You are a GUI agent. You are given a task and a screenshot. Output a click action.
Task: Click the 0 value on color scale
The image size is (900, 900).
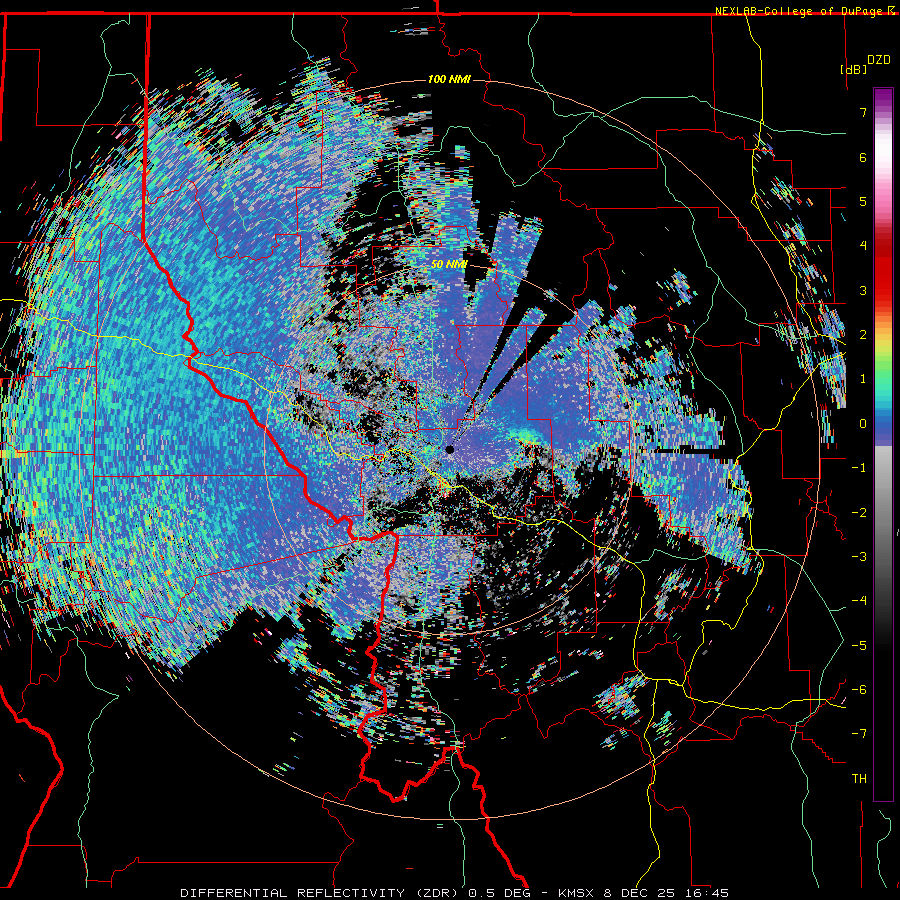pos(863,424)
